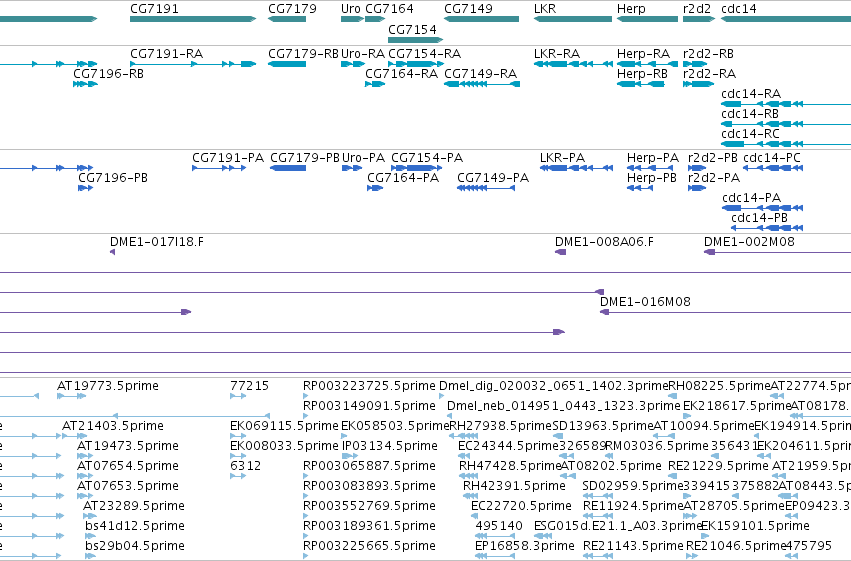Click EST label RP003223725.5prime
The width and height of the screenshot is (851, 561).
click(x=369, y=386)
